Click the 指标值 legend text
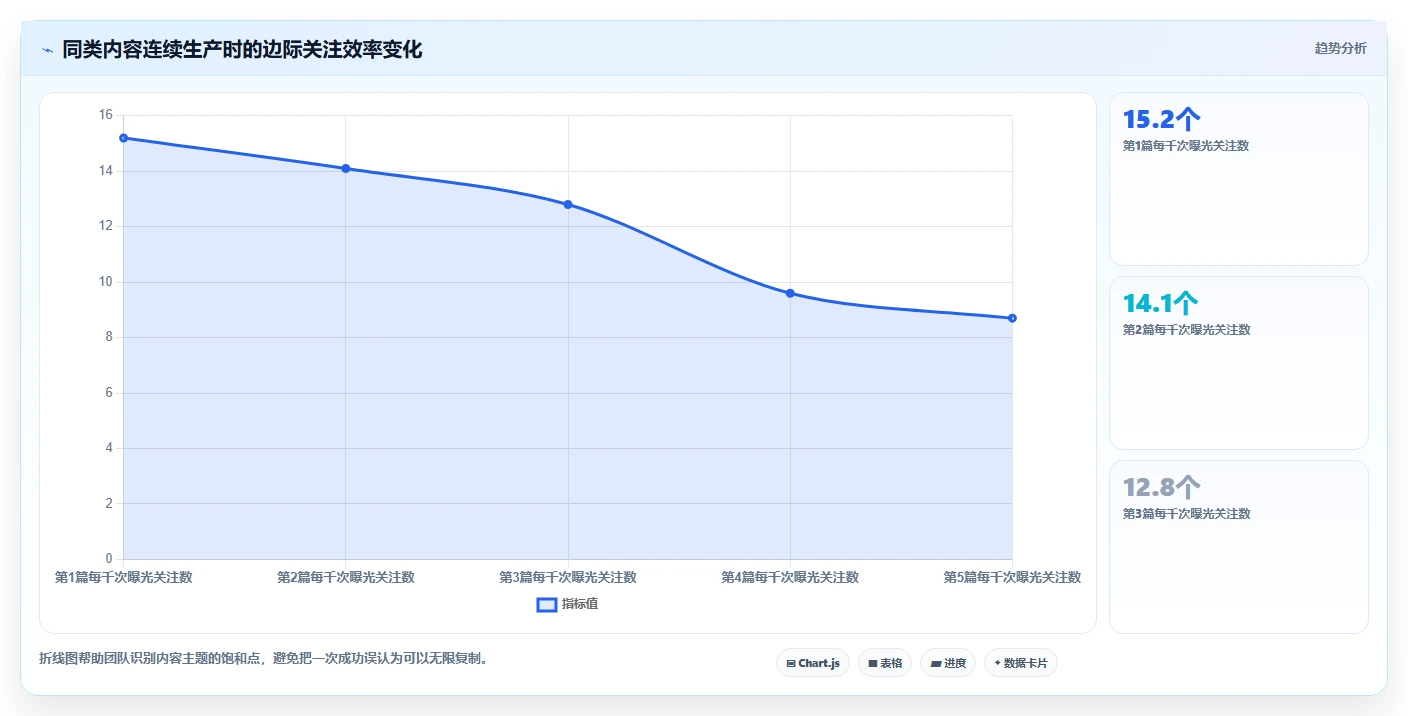Screen dimensions: 1408x716 (580, 604)
